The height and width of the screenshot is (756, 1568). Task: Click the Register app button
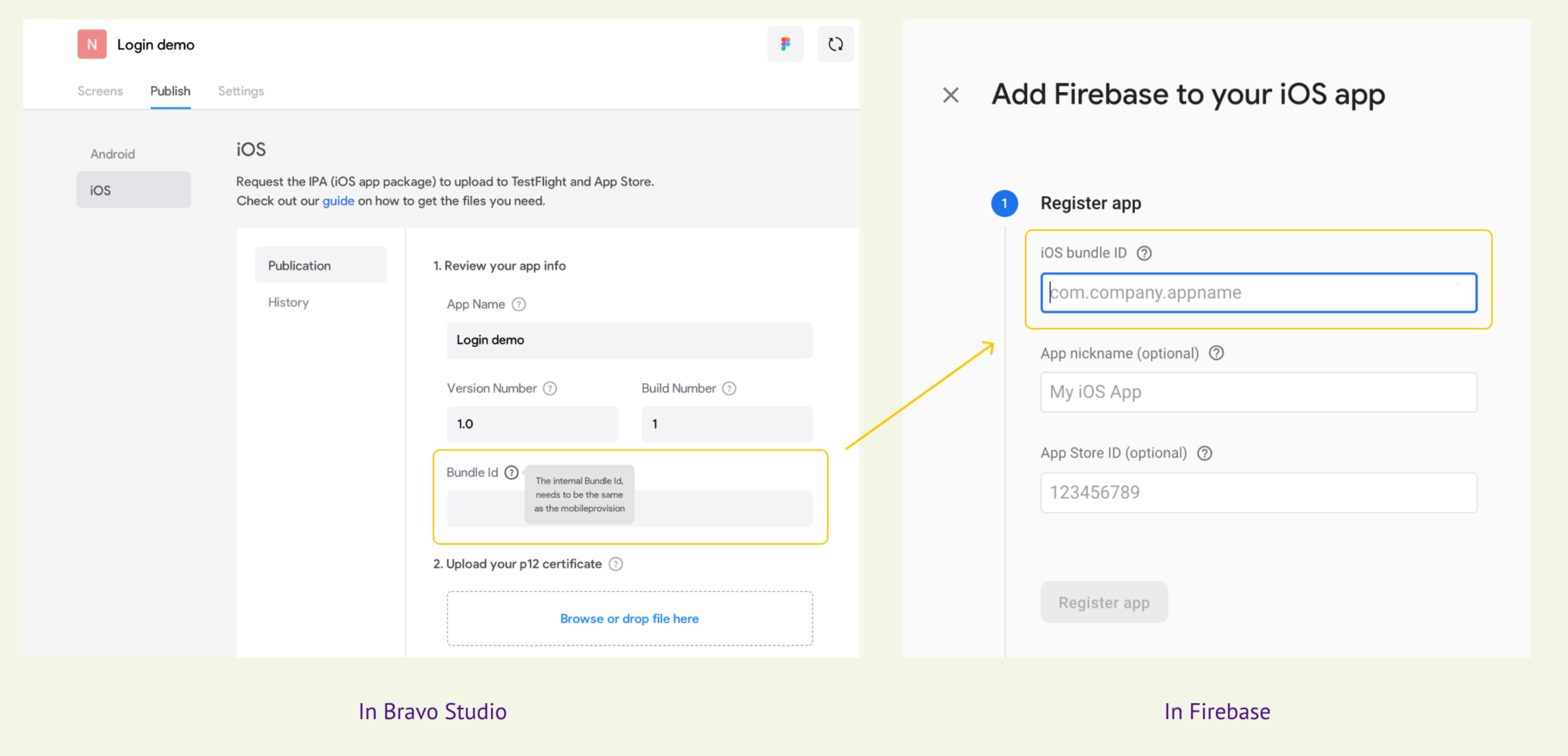click(1104, 602)
